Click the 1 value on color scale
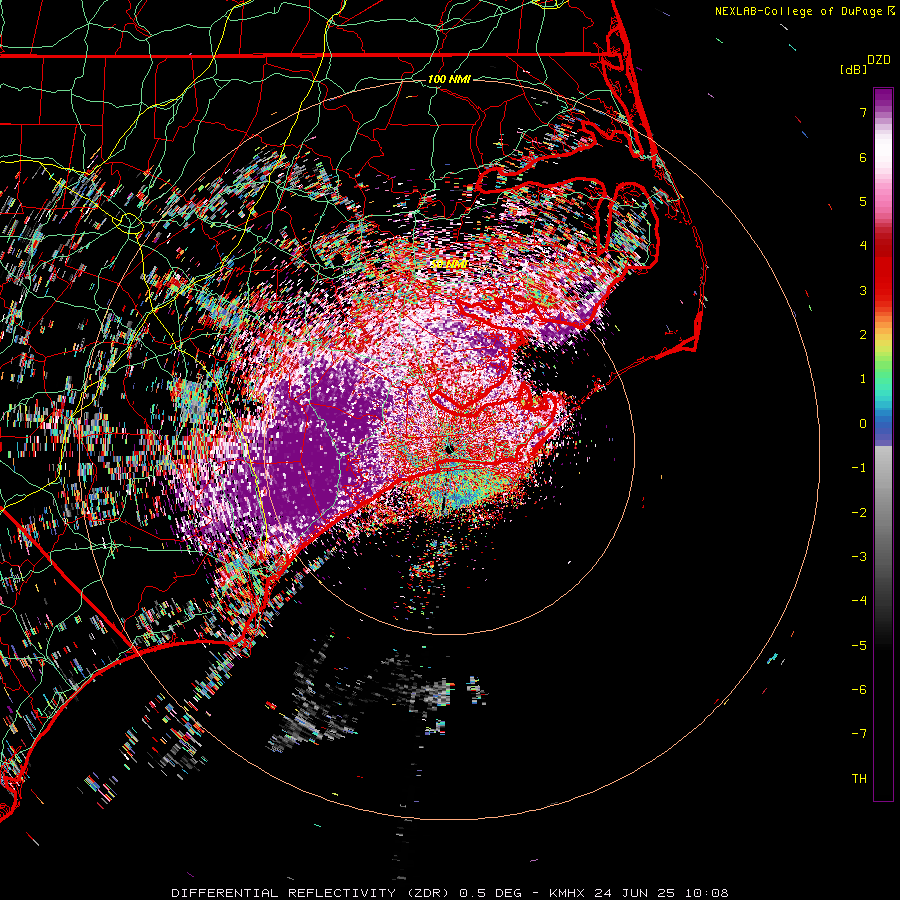This screenshot has width=900, height=900. click(863, 379)
